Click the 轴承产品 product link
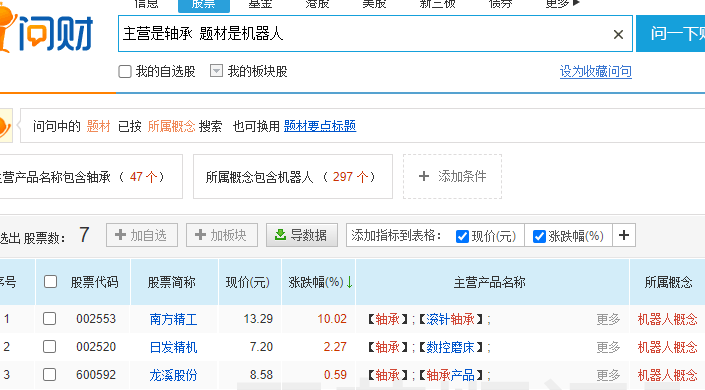The width and height of the screenshot is (705, 390). [451, 375]
